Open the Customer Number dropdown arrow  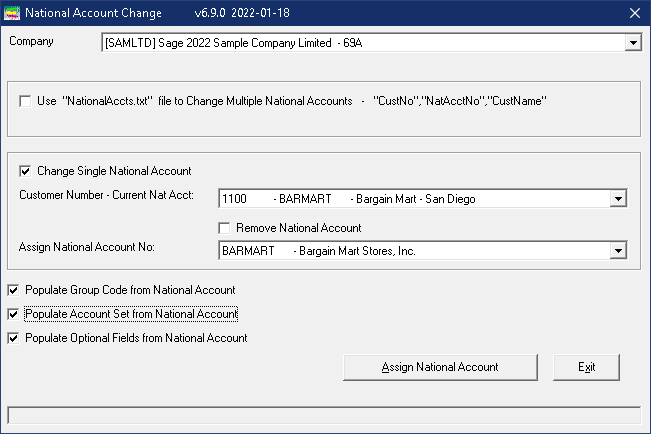(x=618, y=199)
